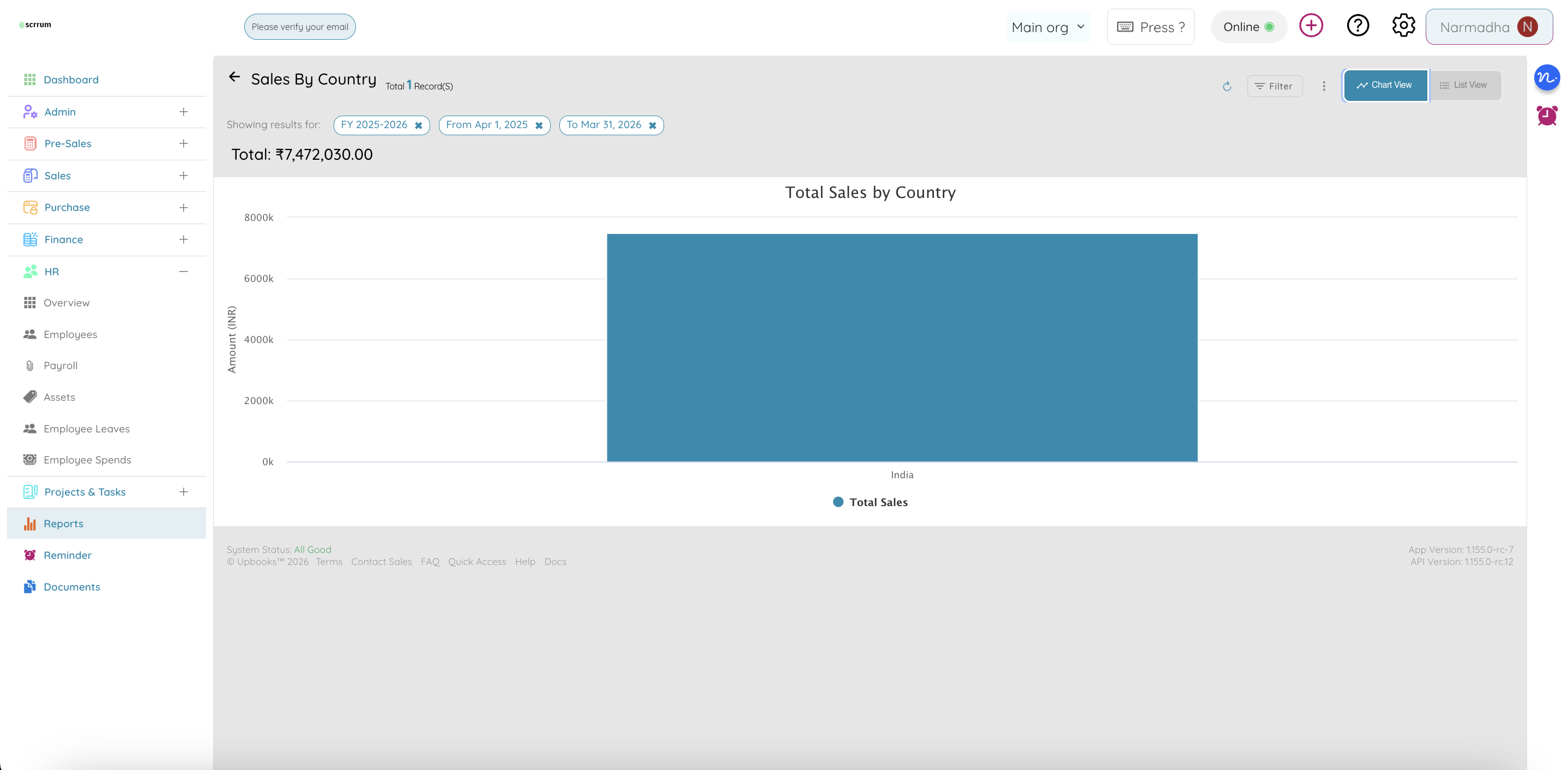Click the Filter button
The height and width of the screenshot is (770, 1568).
[1274, 87]
